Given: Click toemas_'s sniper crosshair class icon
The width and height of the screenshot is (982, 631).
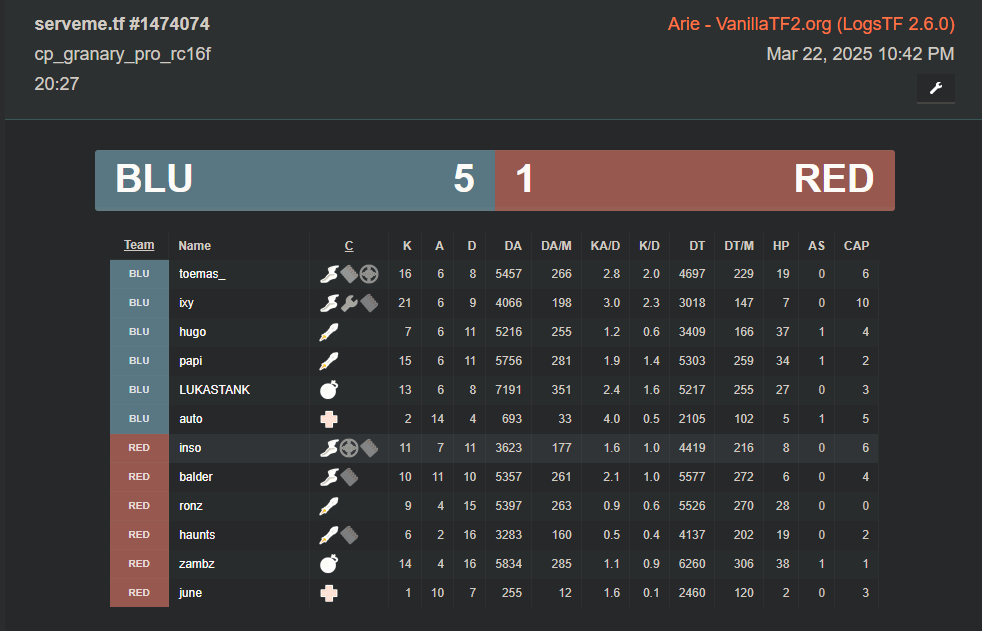Looking at the screenshot, I should click(x=369, y=273).
